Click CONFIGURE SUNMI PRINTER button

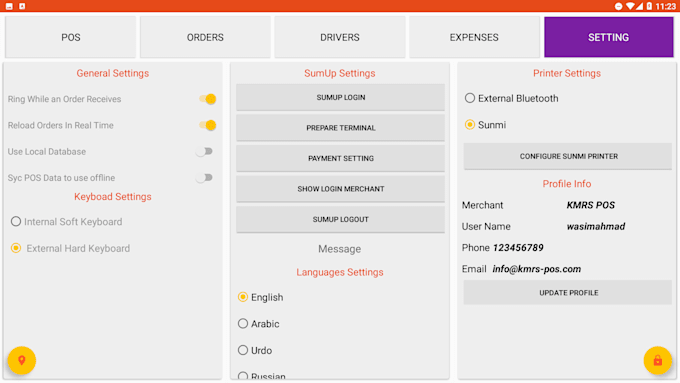coord(568,156)
